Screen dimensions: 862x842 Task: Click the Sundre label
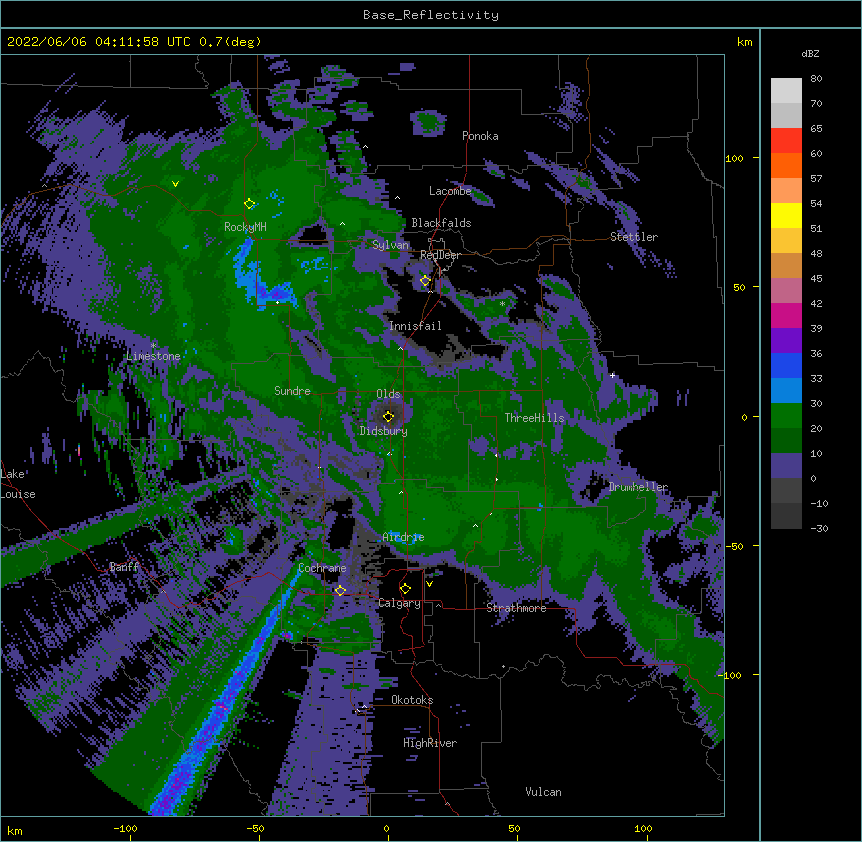point(292,391)
